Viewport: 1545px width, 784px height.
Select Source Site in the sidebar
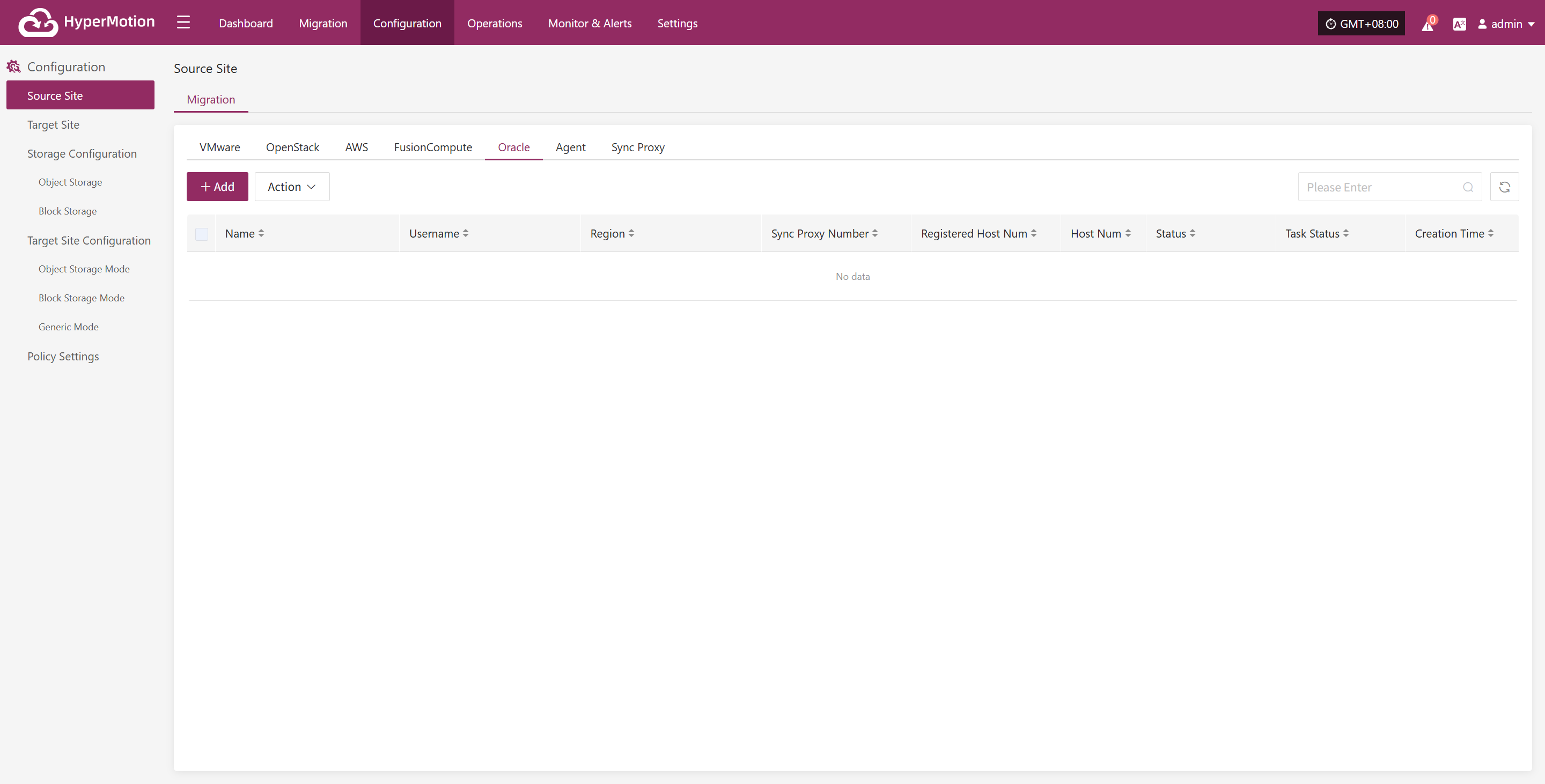pyautogui.click(x=80, y=95)
